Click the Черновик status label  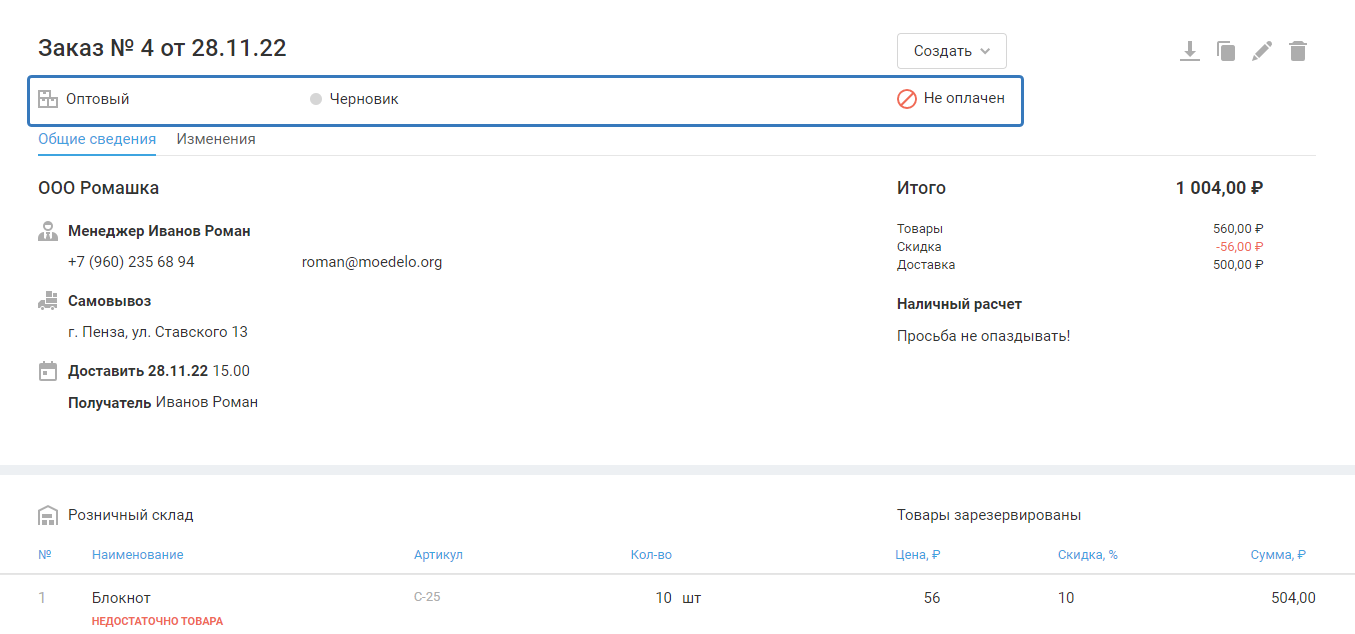[x=365, y=99]
